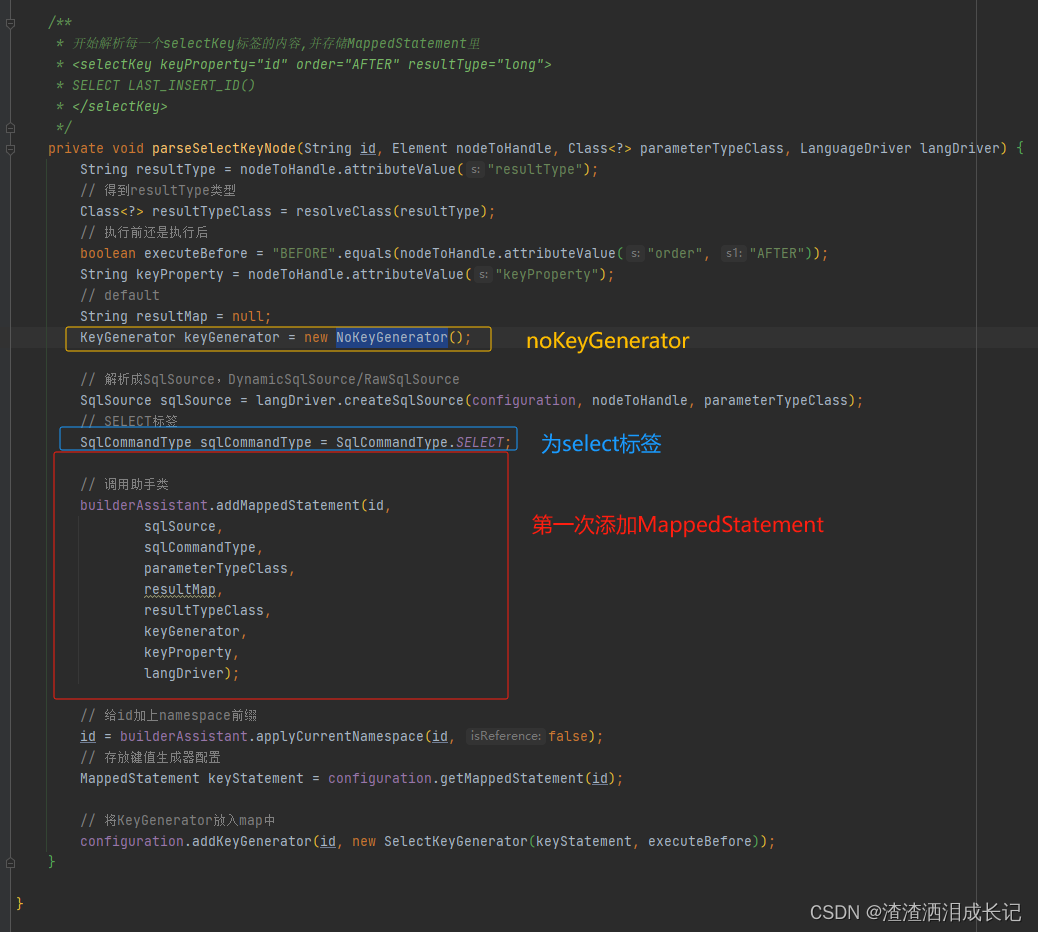Collapse the parseSelectKeyNode method with its gutter fold marker
Viewport: 1038px width, 932px height.
pos(11,149)
